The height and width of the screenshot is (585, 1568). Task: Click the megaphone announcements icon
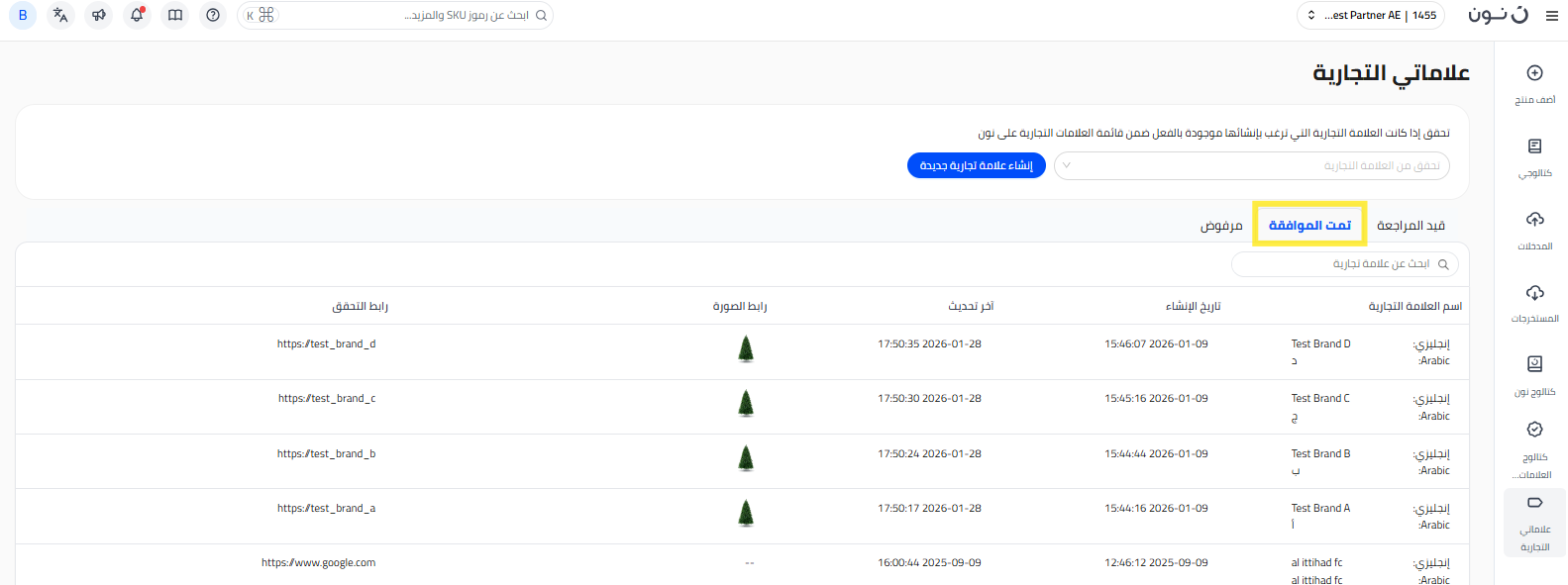pos(99,15)
